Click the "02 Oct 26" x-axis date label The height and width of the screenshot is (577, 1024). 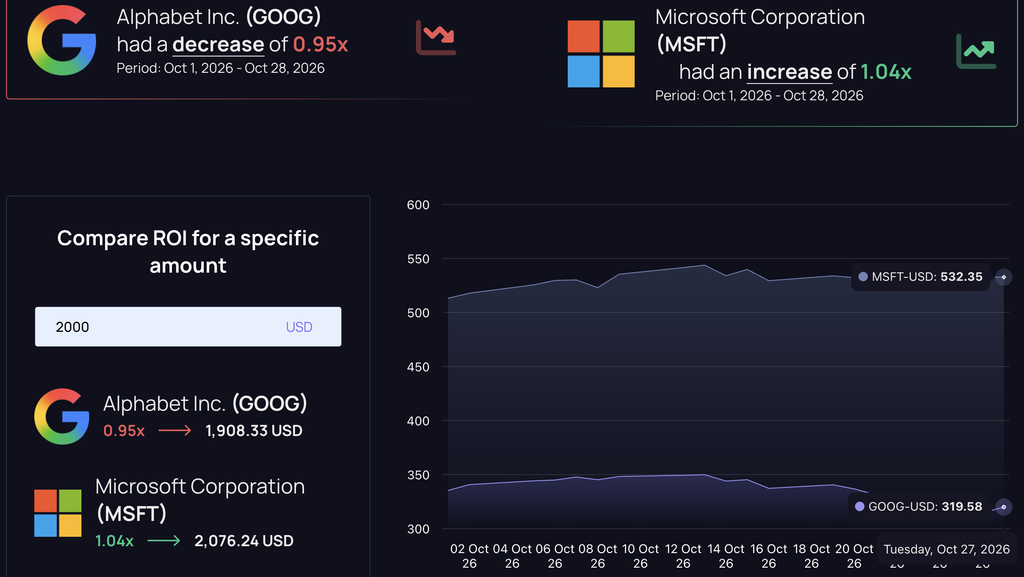pos(469,556)
